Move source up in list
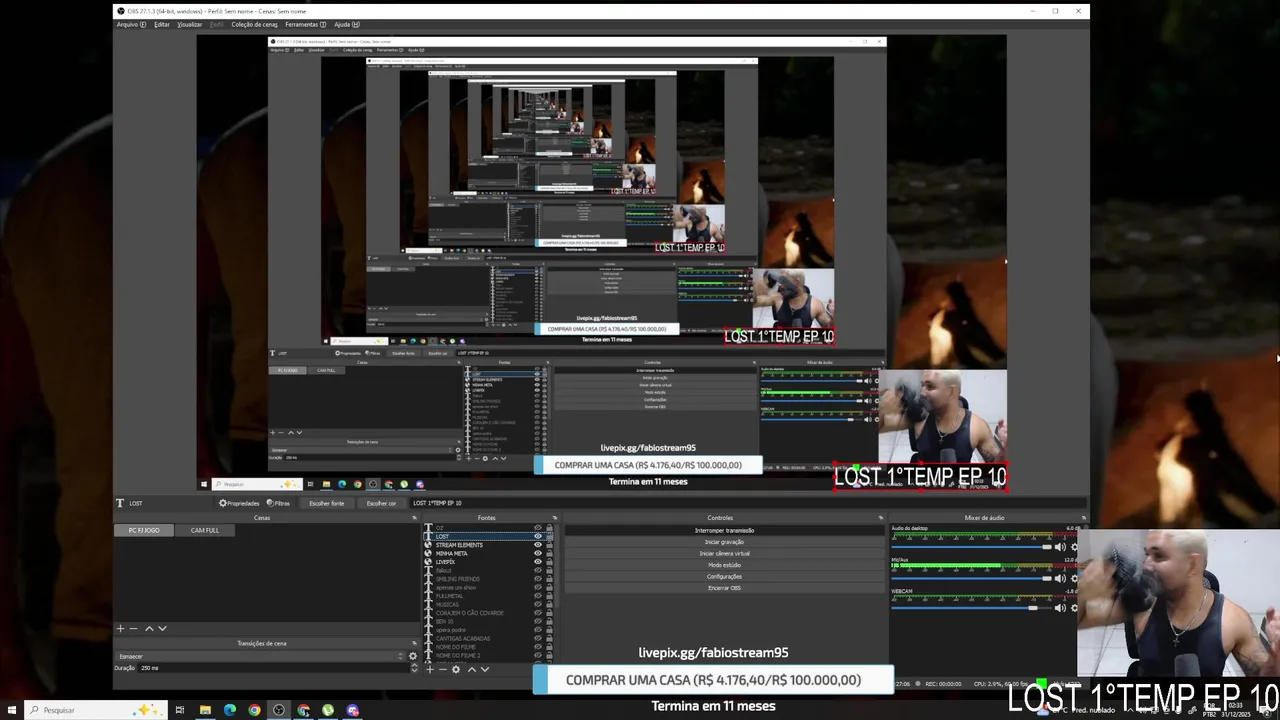This screenshot has height=720, width=1280. point(472,669)
